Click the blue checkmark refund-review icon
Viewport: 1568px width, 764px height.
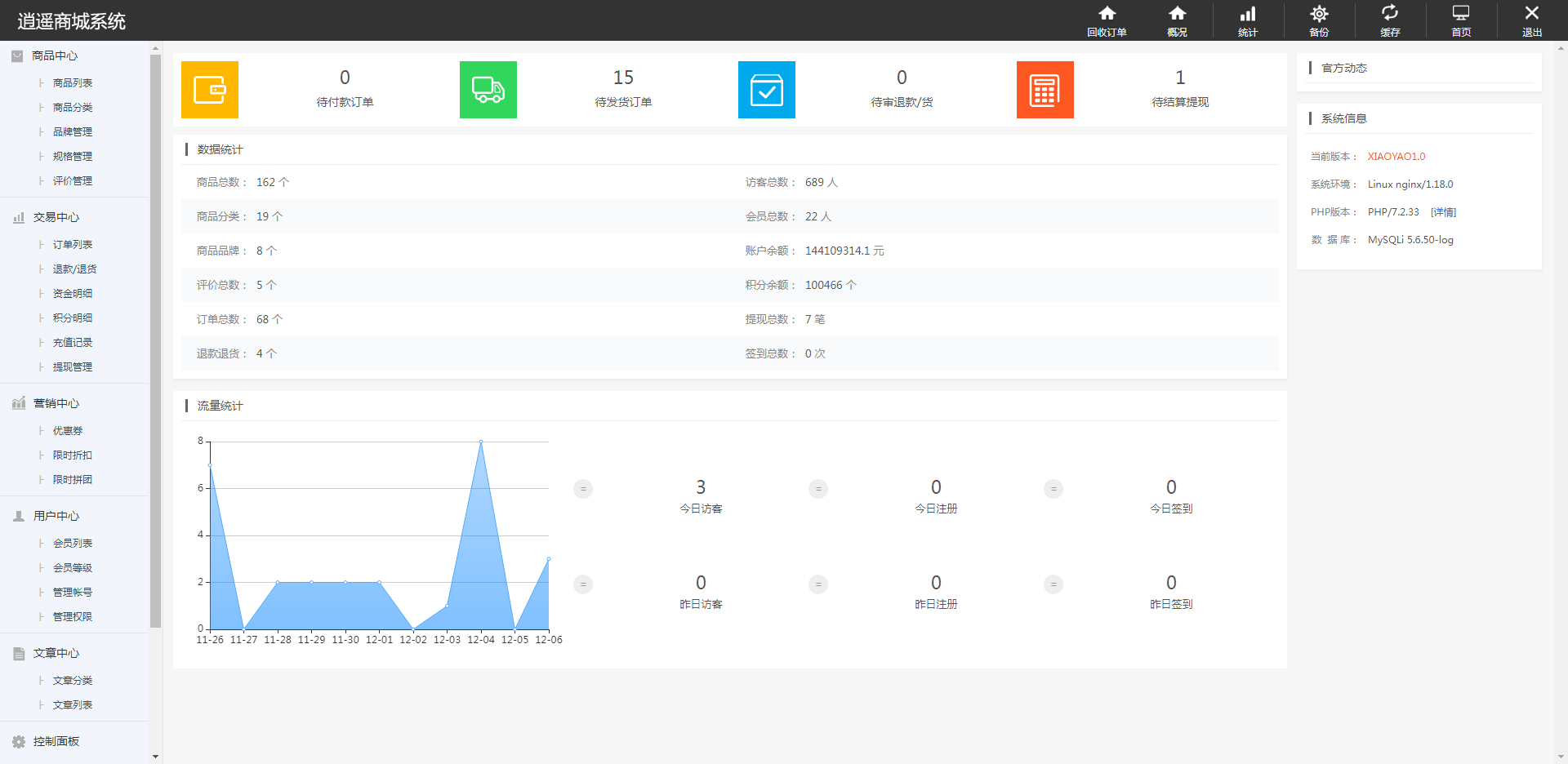tap(767, 90)
